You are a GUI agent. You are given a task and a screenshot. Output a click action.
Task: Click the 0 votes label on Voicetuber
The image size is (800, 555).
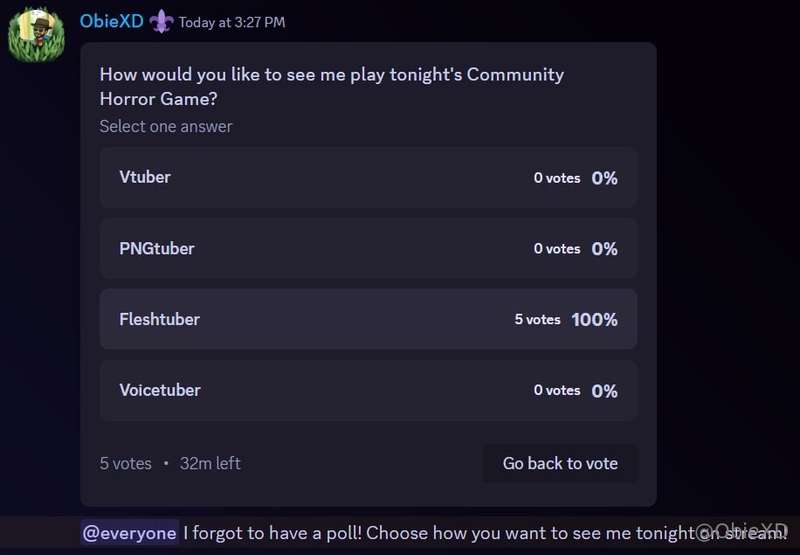point(557,390)
